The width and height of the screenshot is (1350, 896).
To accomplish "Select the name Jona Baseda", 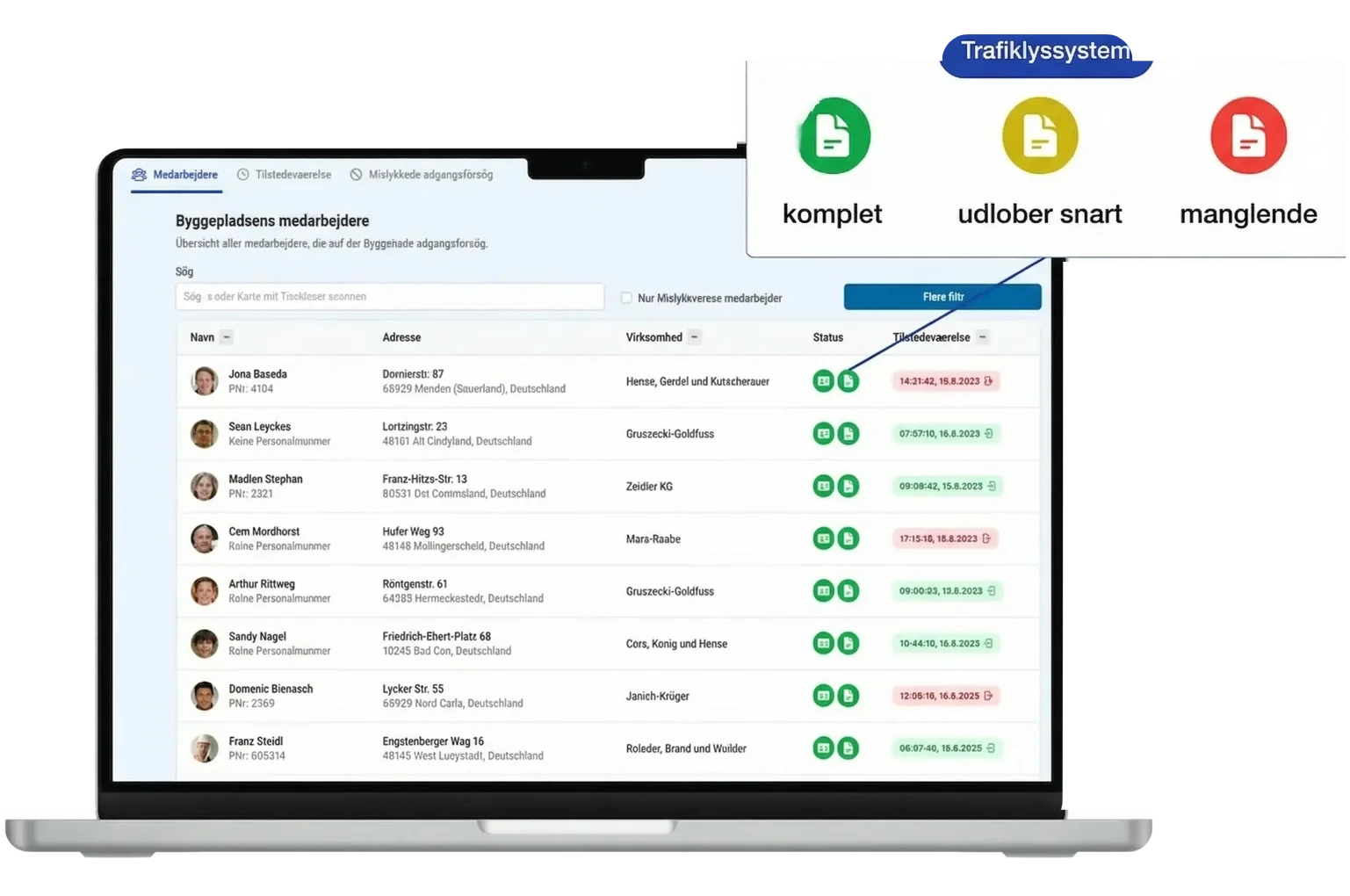I will (257, 374).
